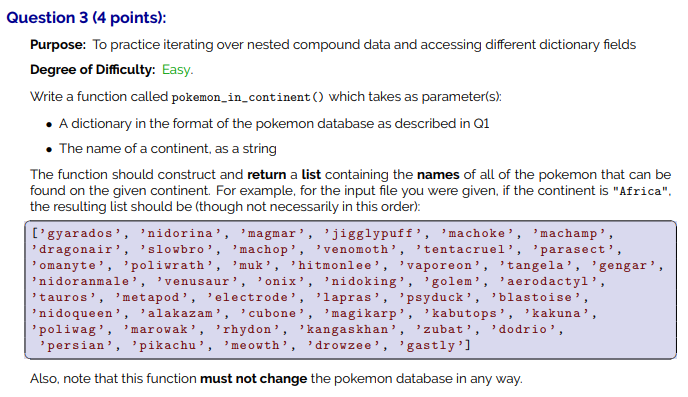688x397 pixels.
Task: Click the bold word 'names'
Action: [438, 175]
